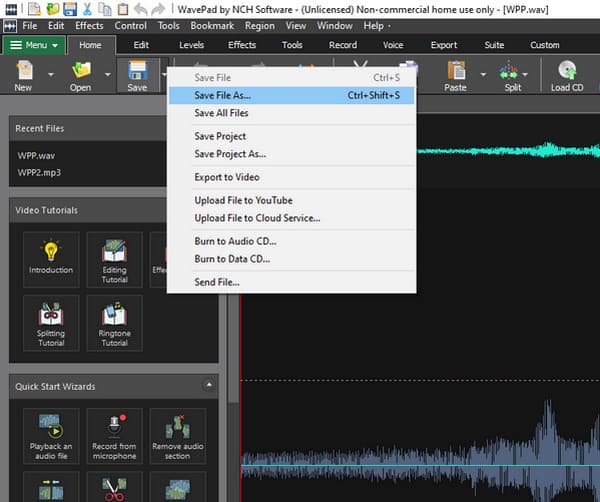Image resolution: width=600 pixels, height=502 pixels.
Task: Click the undo arrow in title bar
Action: tap(140, 9)
